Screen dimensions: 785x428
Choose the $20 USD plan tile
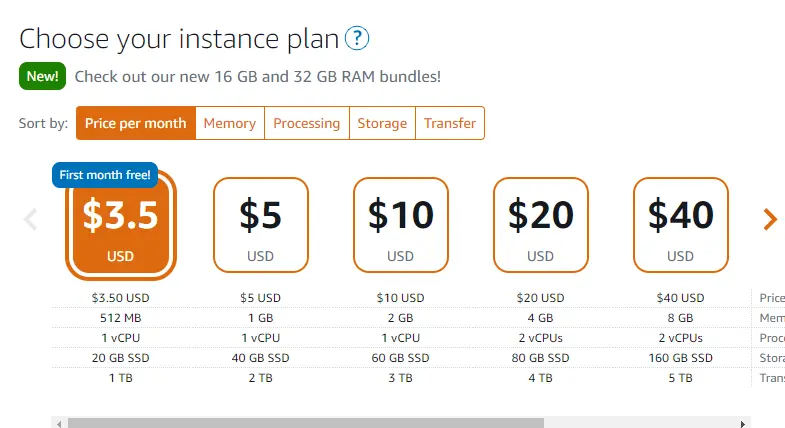pyautogui.click(x=541, y=225)
